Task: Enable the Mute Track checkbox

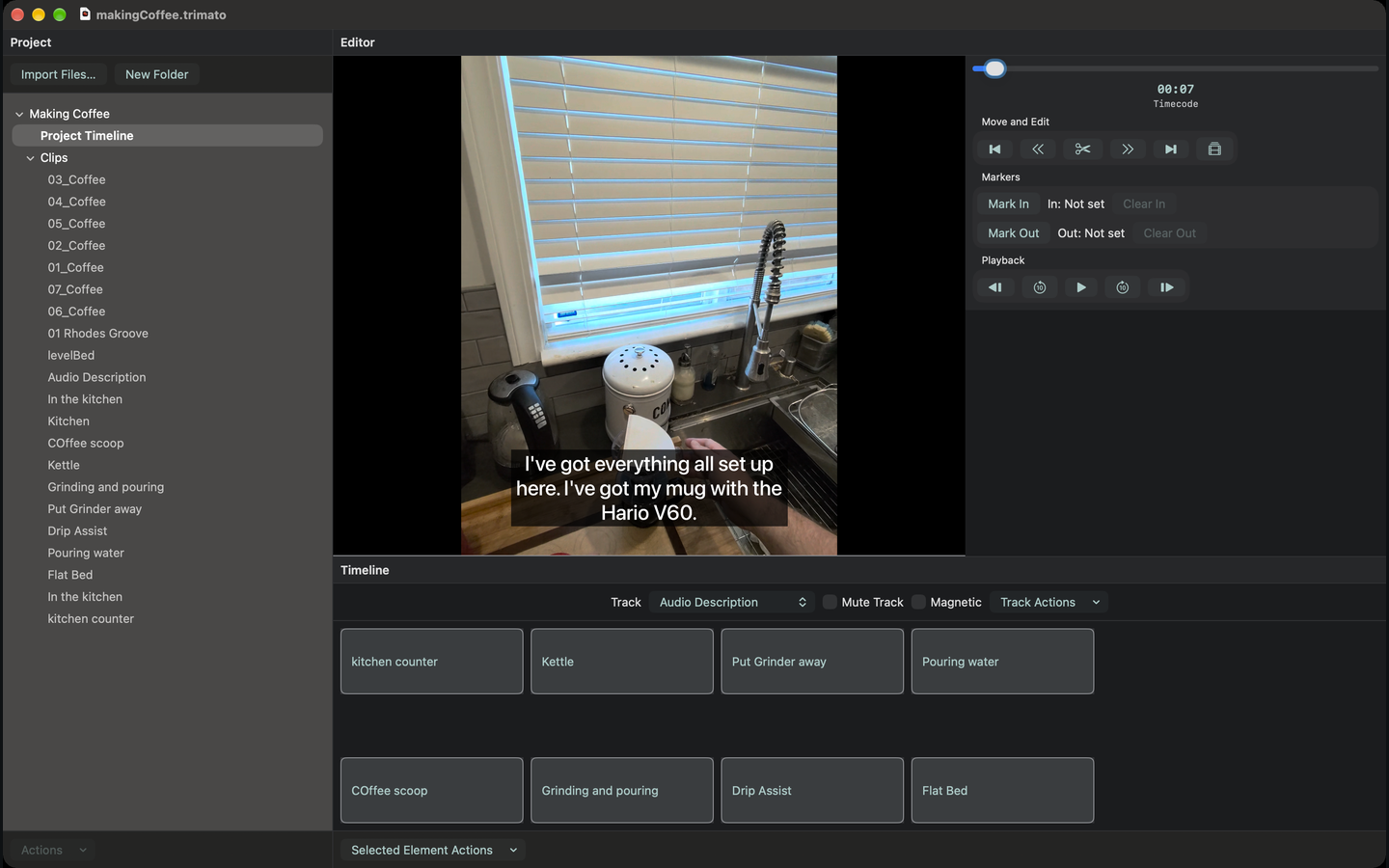Action: coord(830,602)
